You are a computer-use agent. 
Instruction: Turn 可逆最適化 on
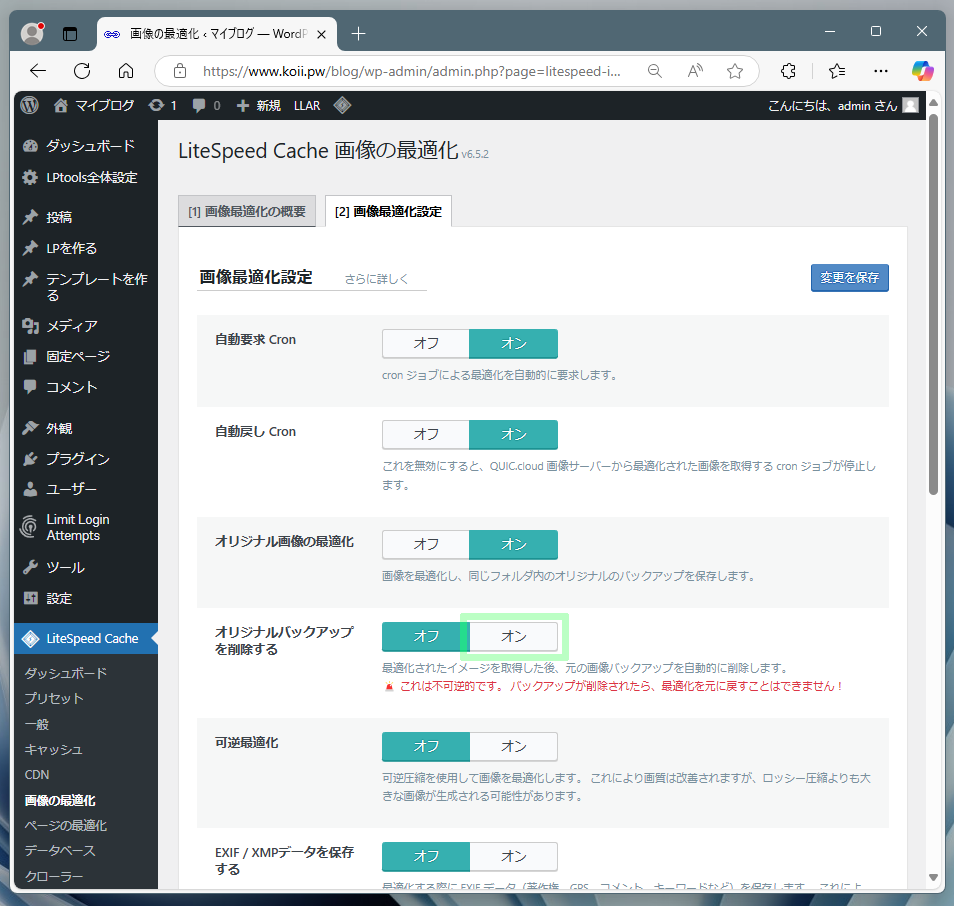coord(514,747)
